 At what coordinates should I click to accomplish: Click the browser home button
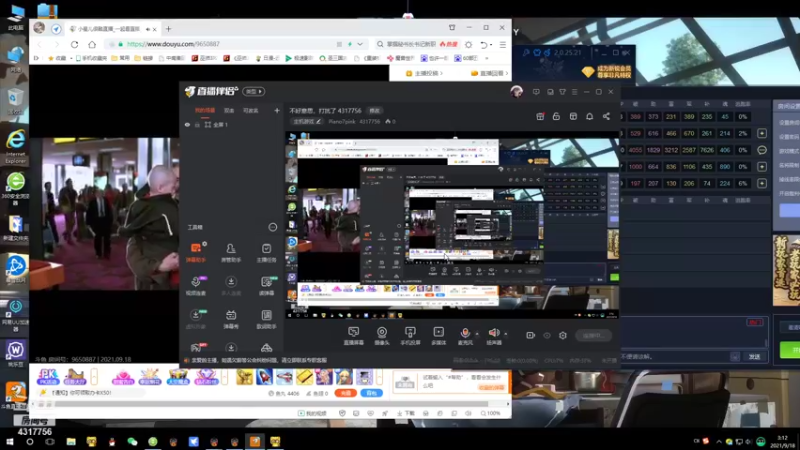[x=92, y=44]
